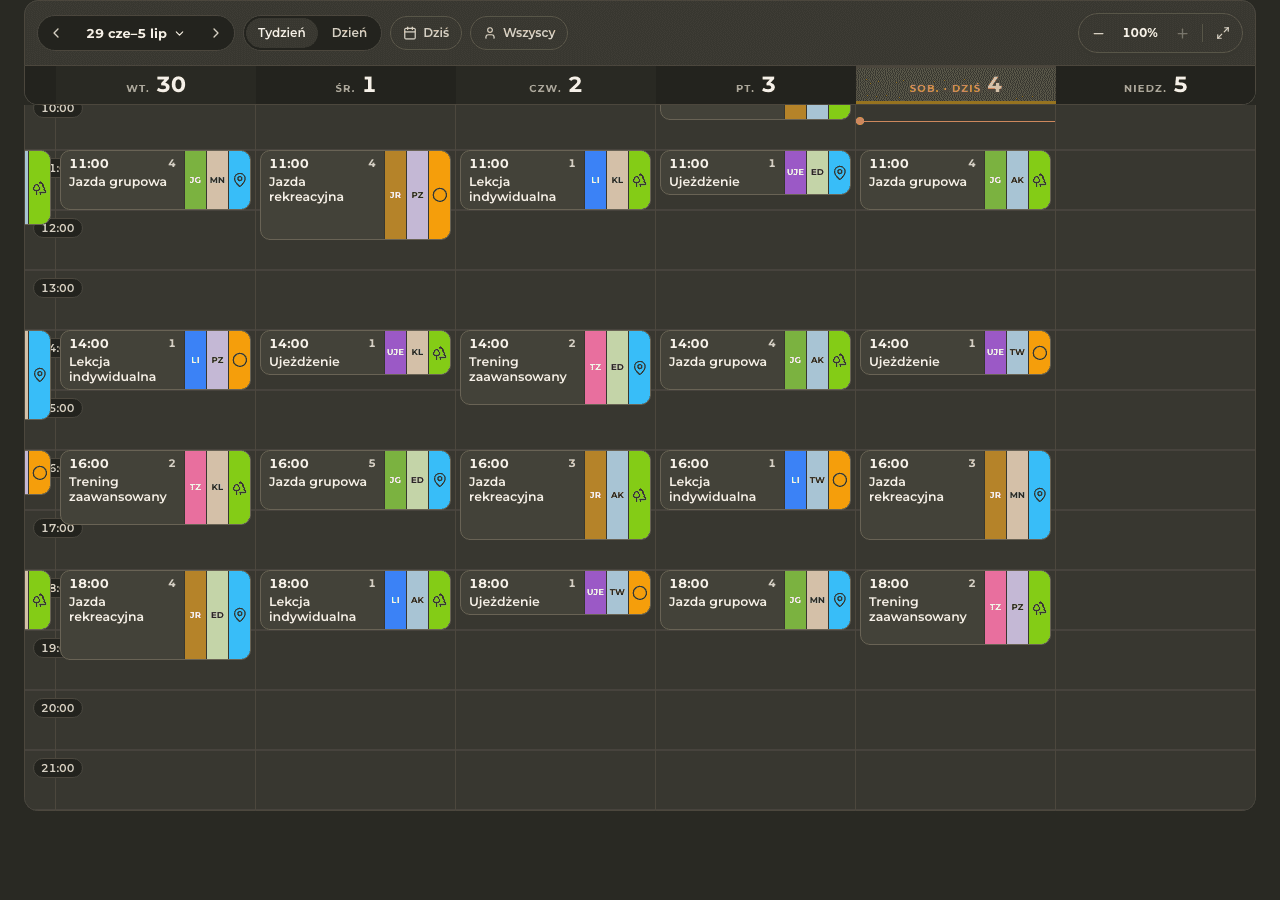Viewport: 1280px width, 900px height.
Task: Zoom in with plus icon
Action: 1182,33
